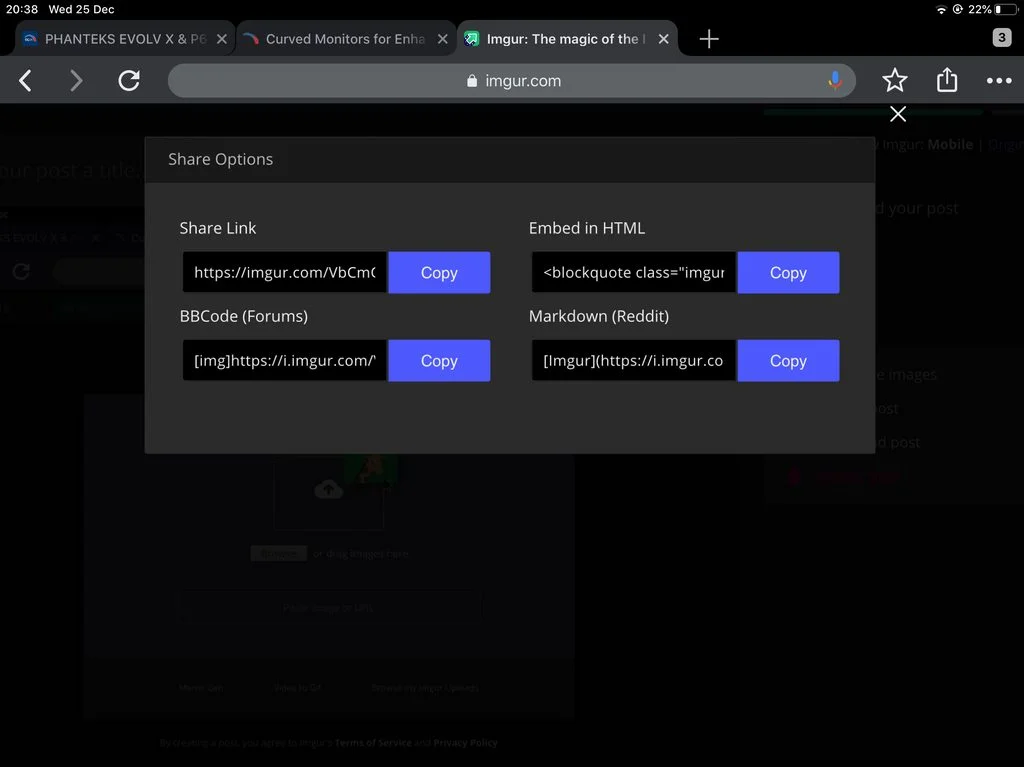This screenshot has height=767, width=1024.
Task: Select the BBCode img field
Action: click(285, 361)
